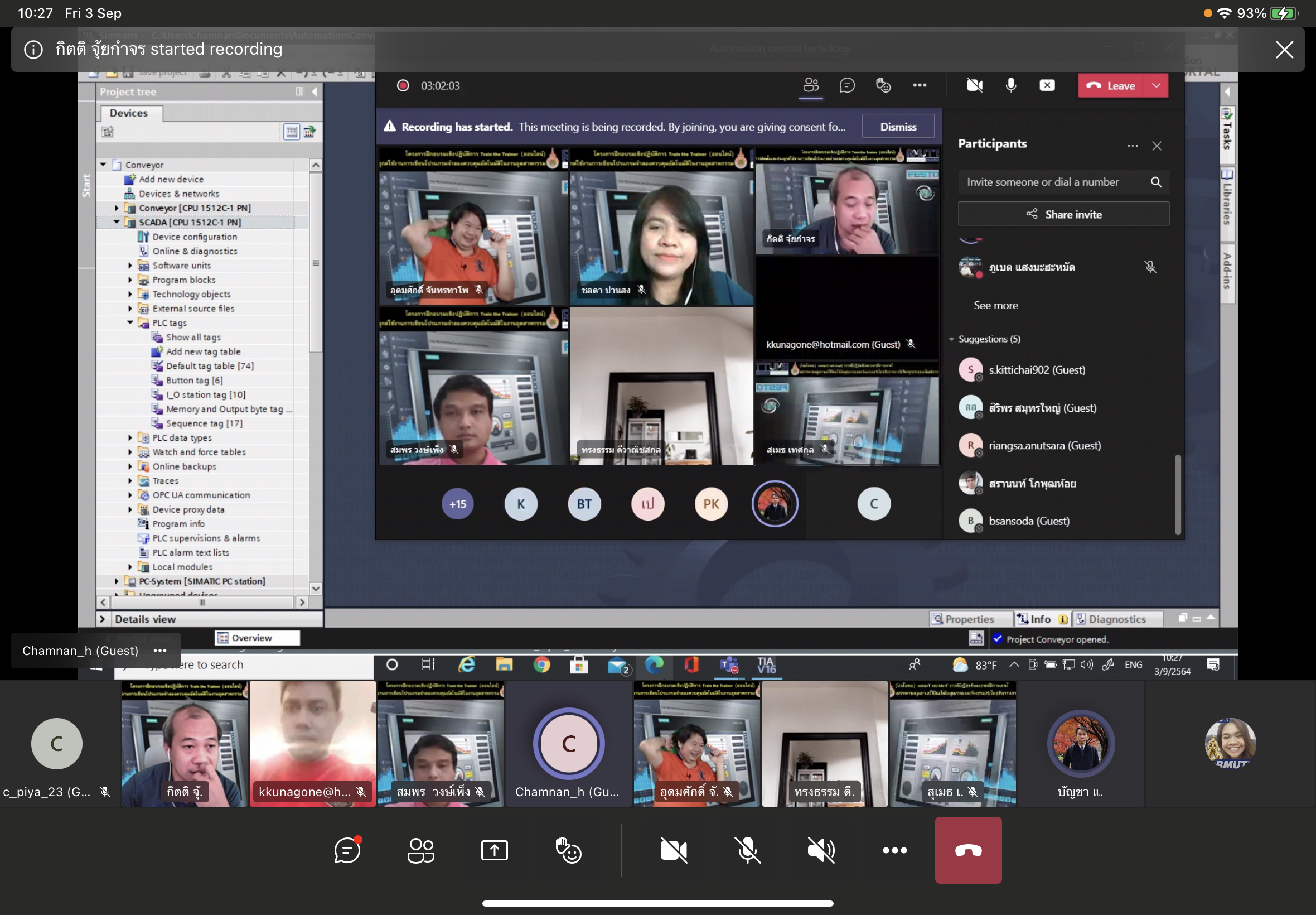1316x915 pixels.
Task: Open Default tag table [74]
Action: coord(210,366)
